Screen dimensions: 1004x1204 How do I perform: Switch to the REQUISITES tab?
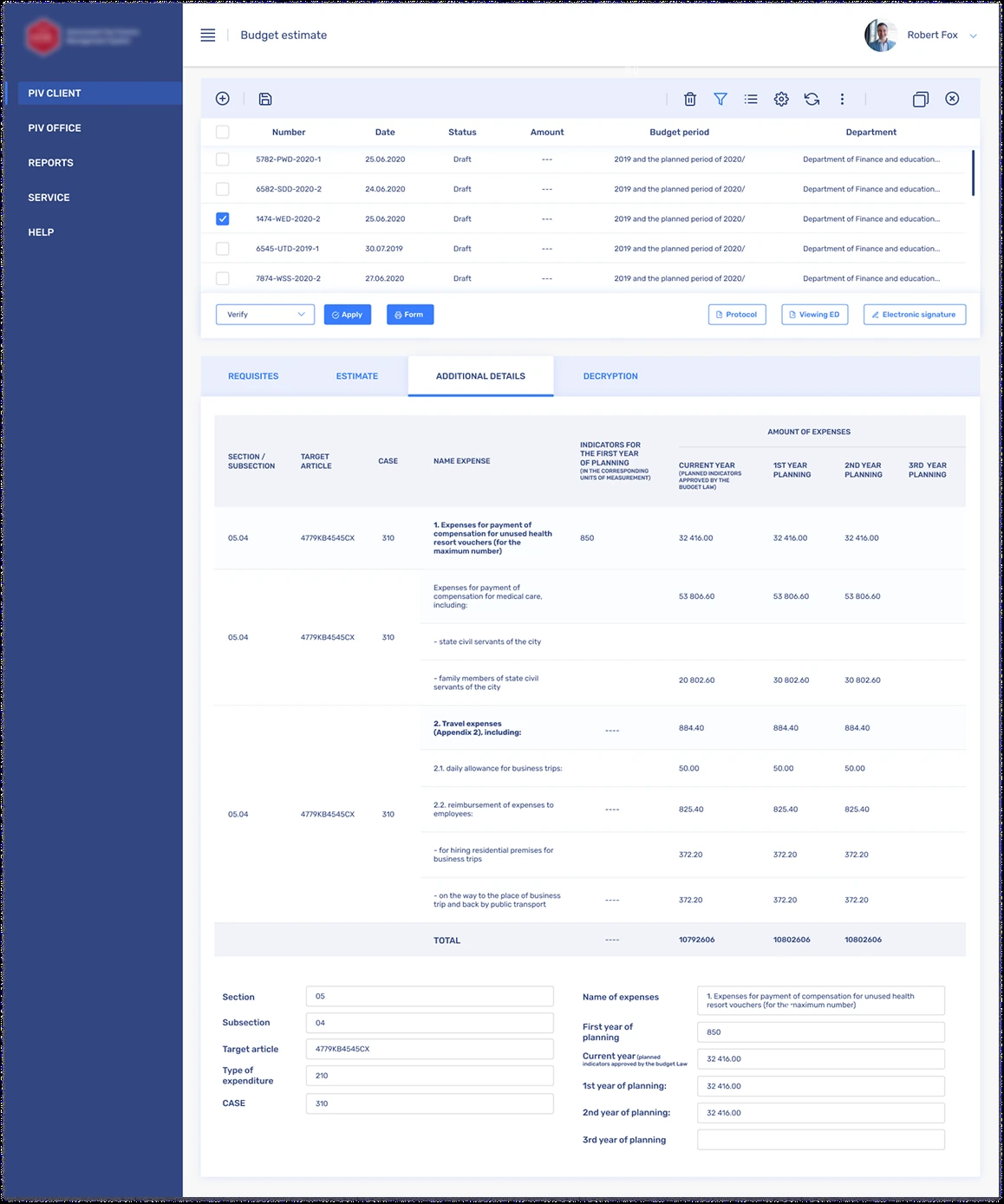point(253,376)
